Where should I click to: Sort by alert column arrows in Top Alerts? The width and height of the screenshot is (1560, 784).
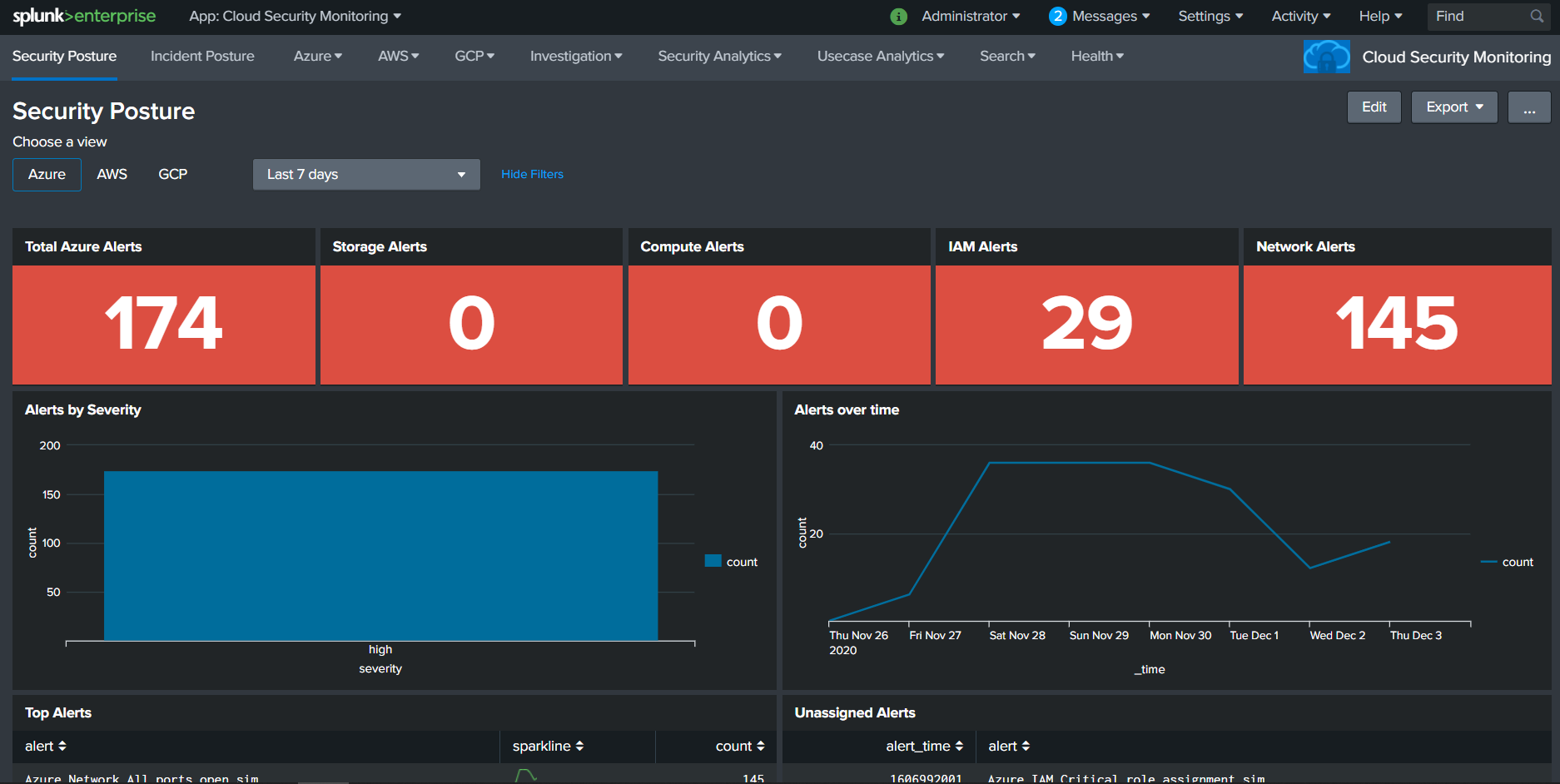[62, 747]
